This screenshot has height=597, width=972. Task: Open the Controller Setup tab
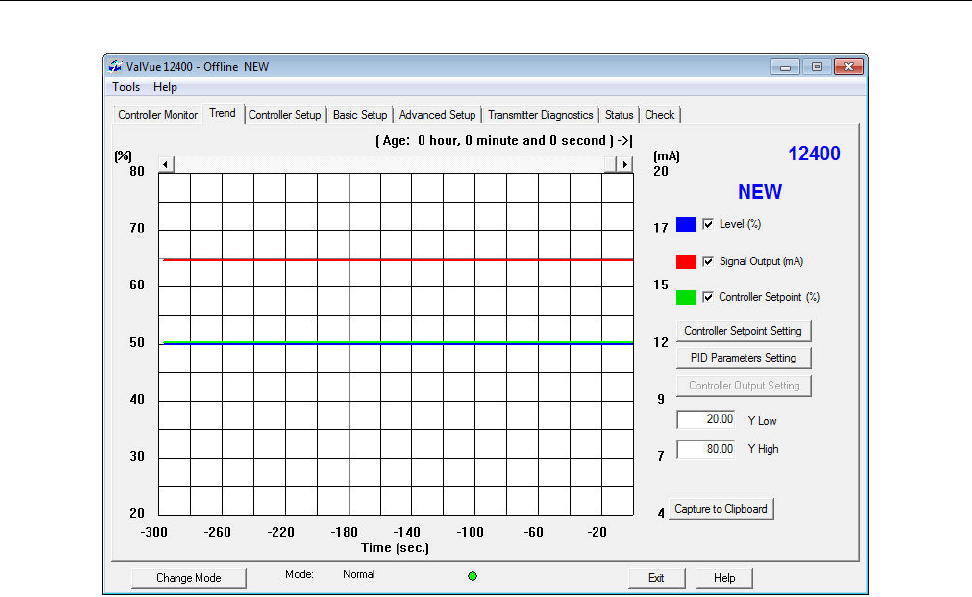[x=285, y=115]
